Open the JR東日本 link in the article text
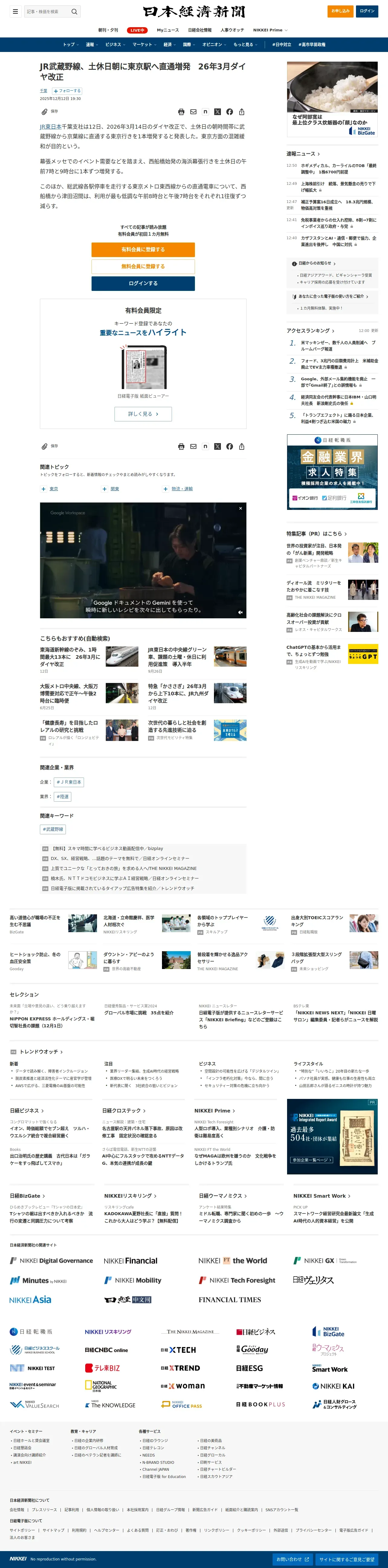This screenshot has height=1568, width=388. pyautogui.click(x=50, y=127)
